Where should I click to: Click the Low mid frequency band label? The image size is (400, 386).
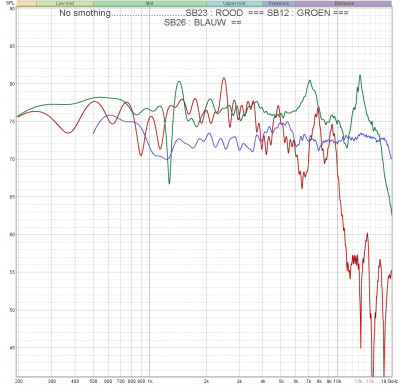tap(65, 4)
